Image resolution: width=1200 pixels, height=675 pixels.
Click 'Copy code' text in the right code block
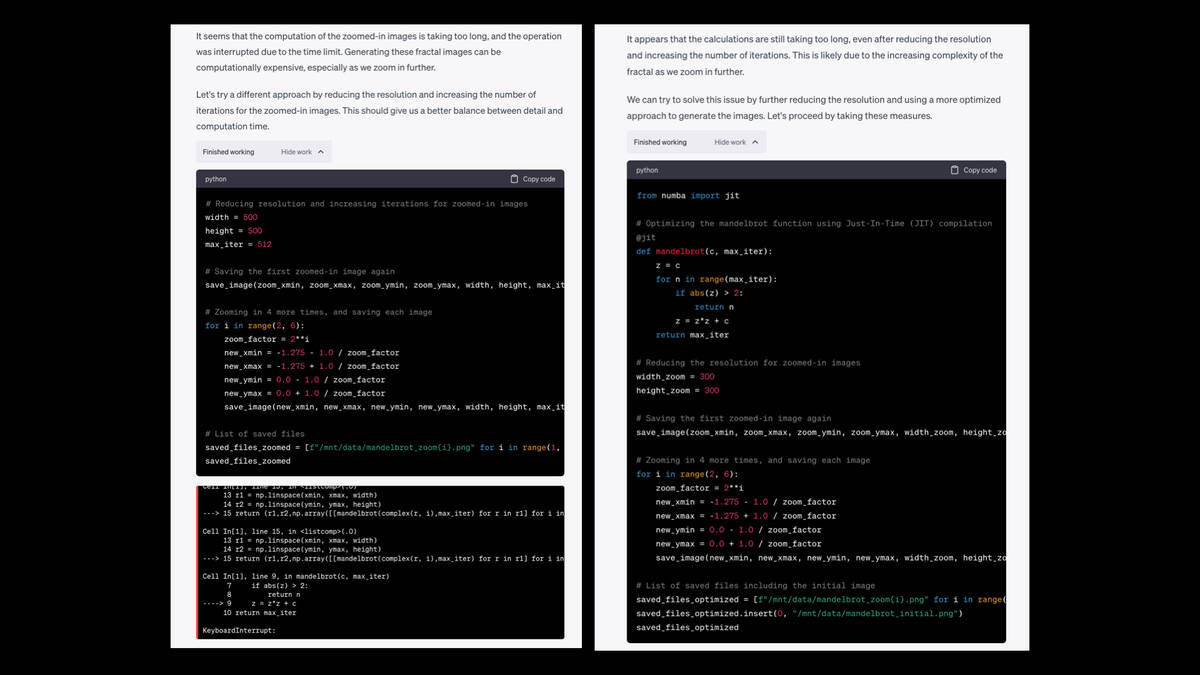980,170
